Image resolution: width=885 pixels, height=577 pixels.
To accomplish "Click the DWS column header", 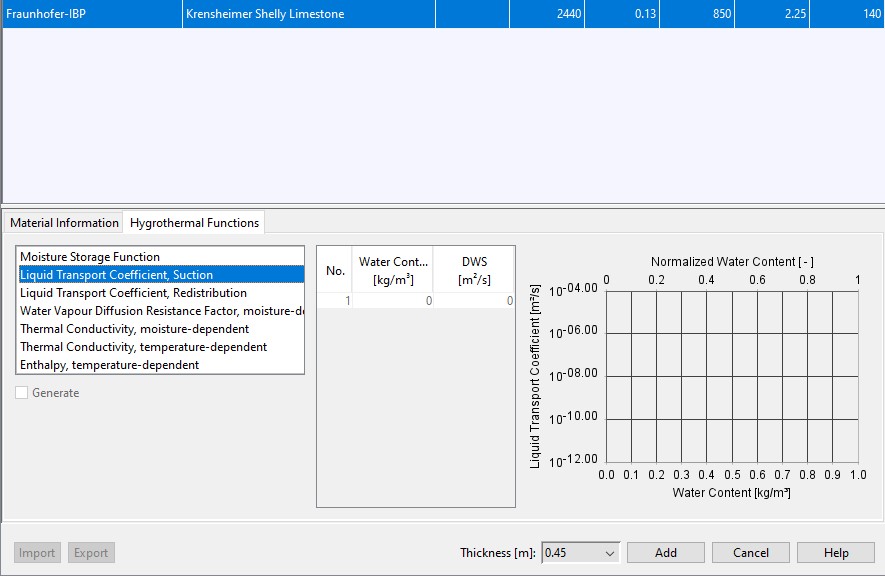I will click(x=474, y=270).
